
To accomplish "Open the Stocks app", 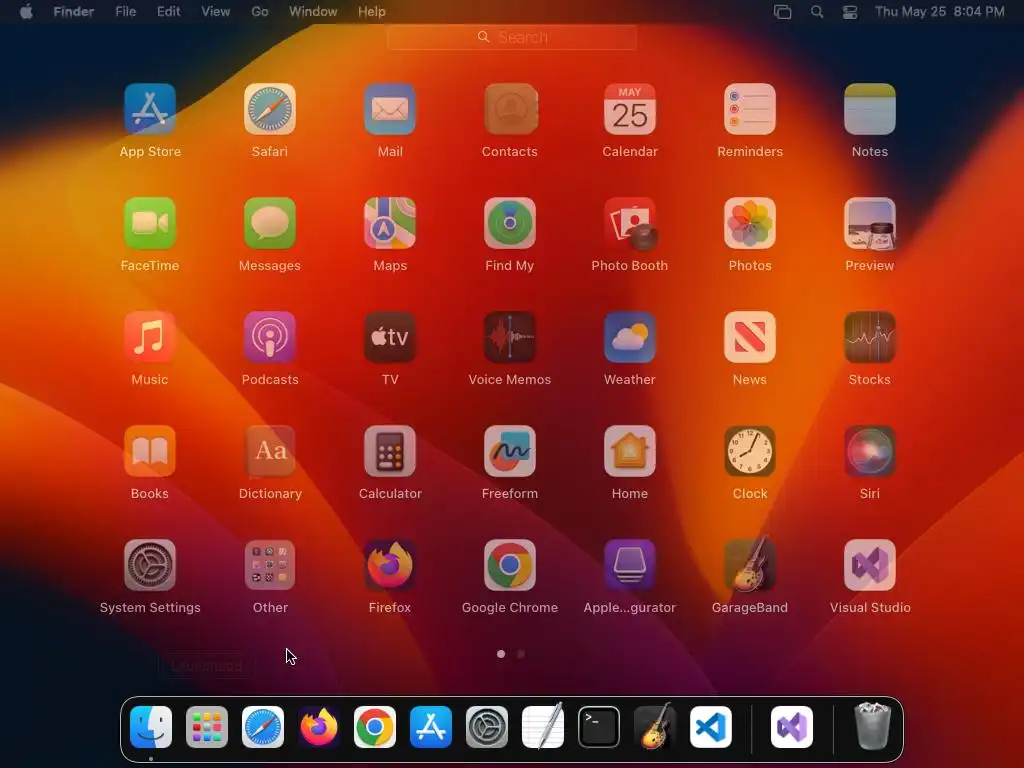I will 870,337.
